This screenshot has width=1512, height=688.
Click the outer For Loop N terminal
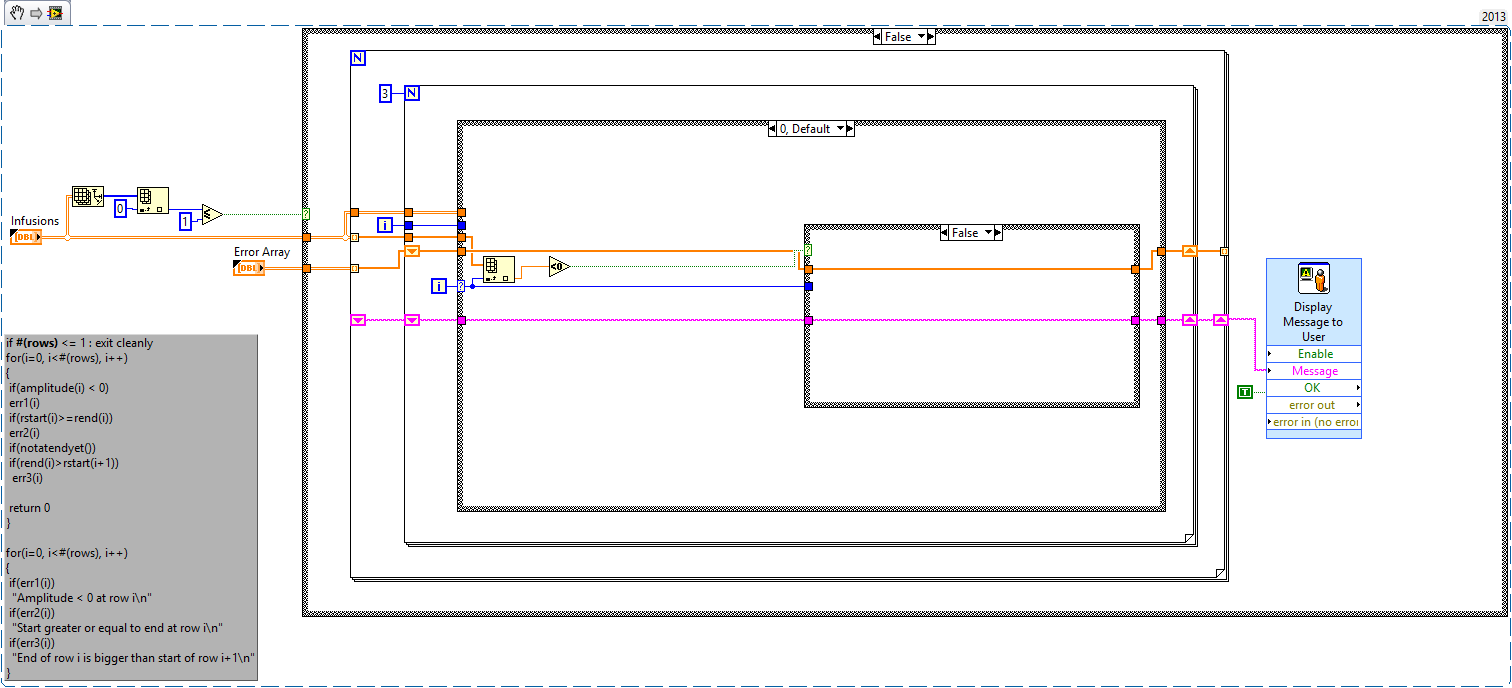(358, 58)
